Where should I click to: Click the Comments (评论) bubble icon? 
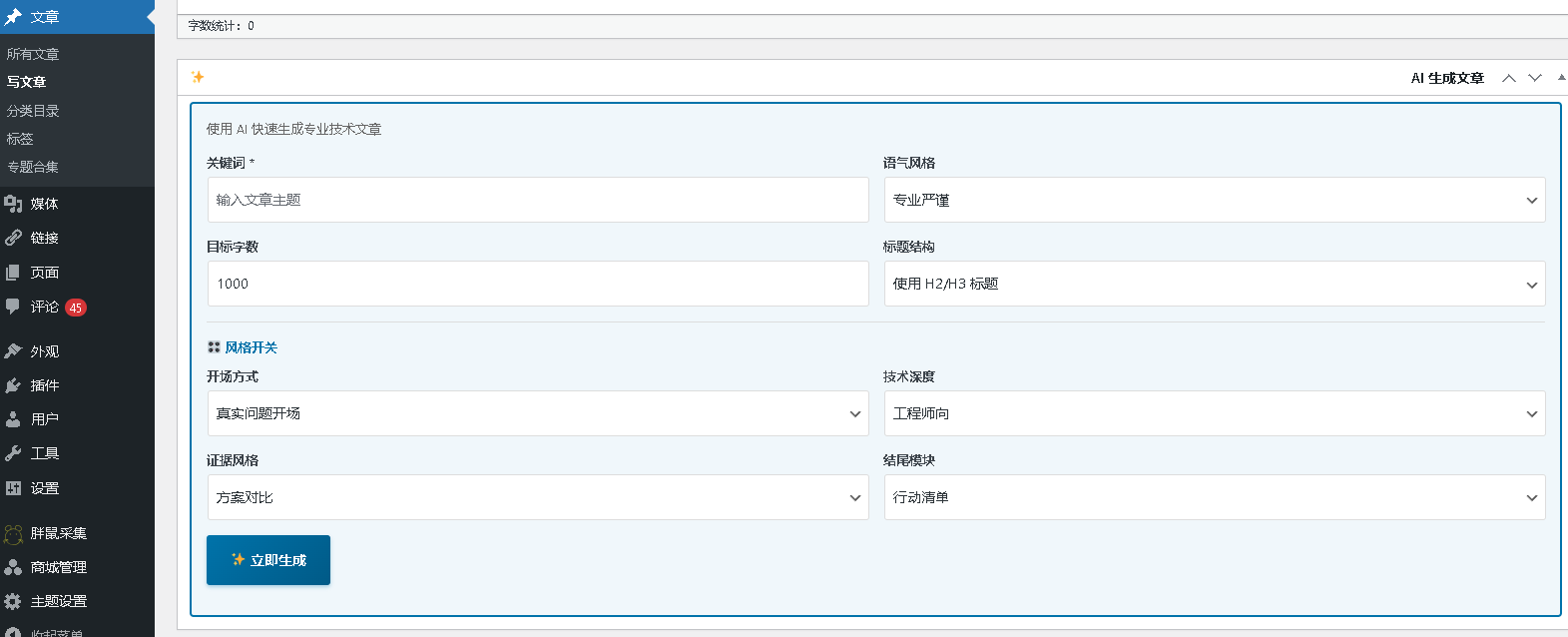pos(13,307)
